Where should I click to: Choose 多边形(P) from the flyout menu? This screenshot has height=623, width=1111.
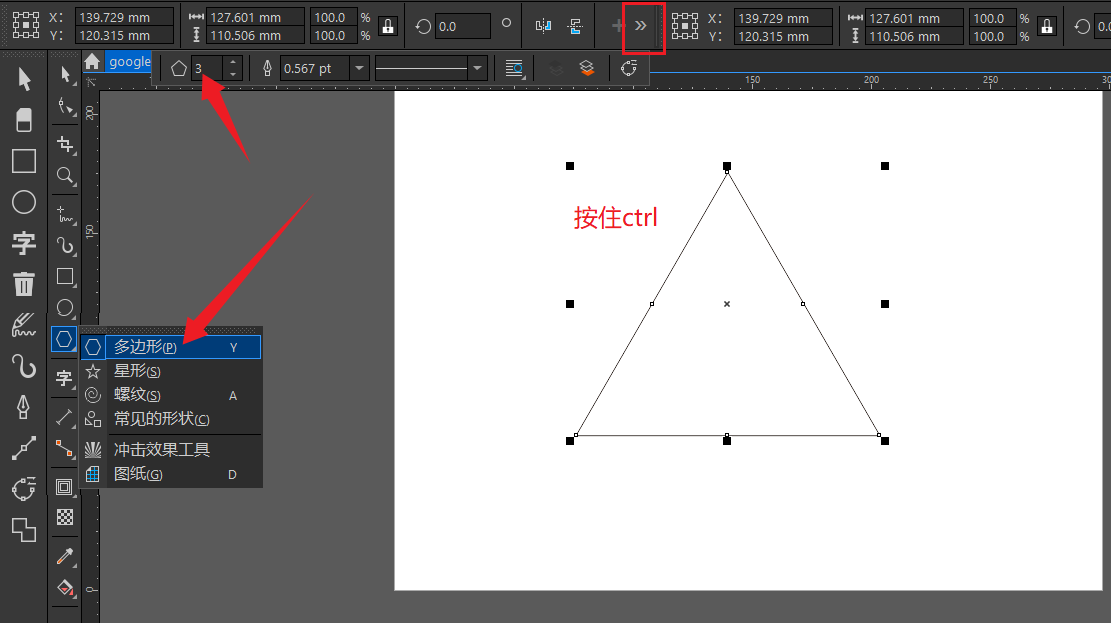[171, 347]
